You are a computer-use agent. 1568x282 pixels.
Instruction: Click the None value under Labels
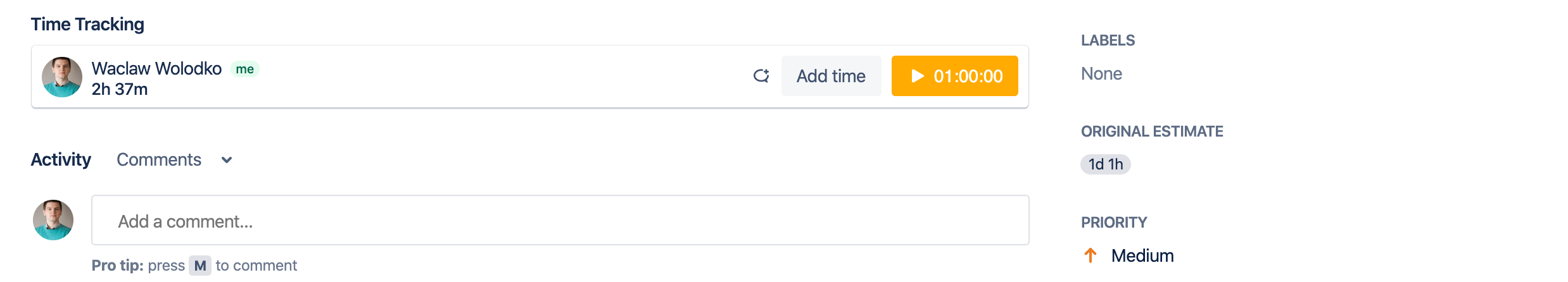coord(1101,74)
